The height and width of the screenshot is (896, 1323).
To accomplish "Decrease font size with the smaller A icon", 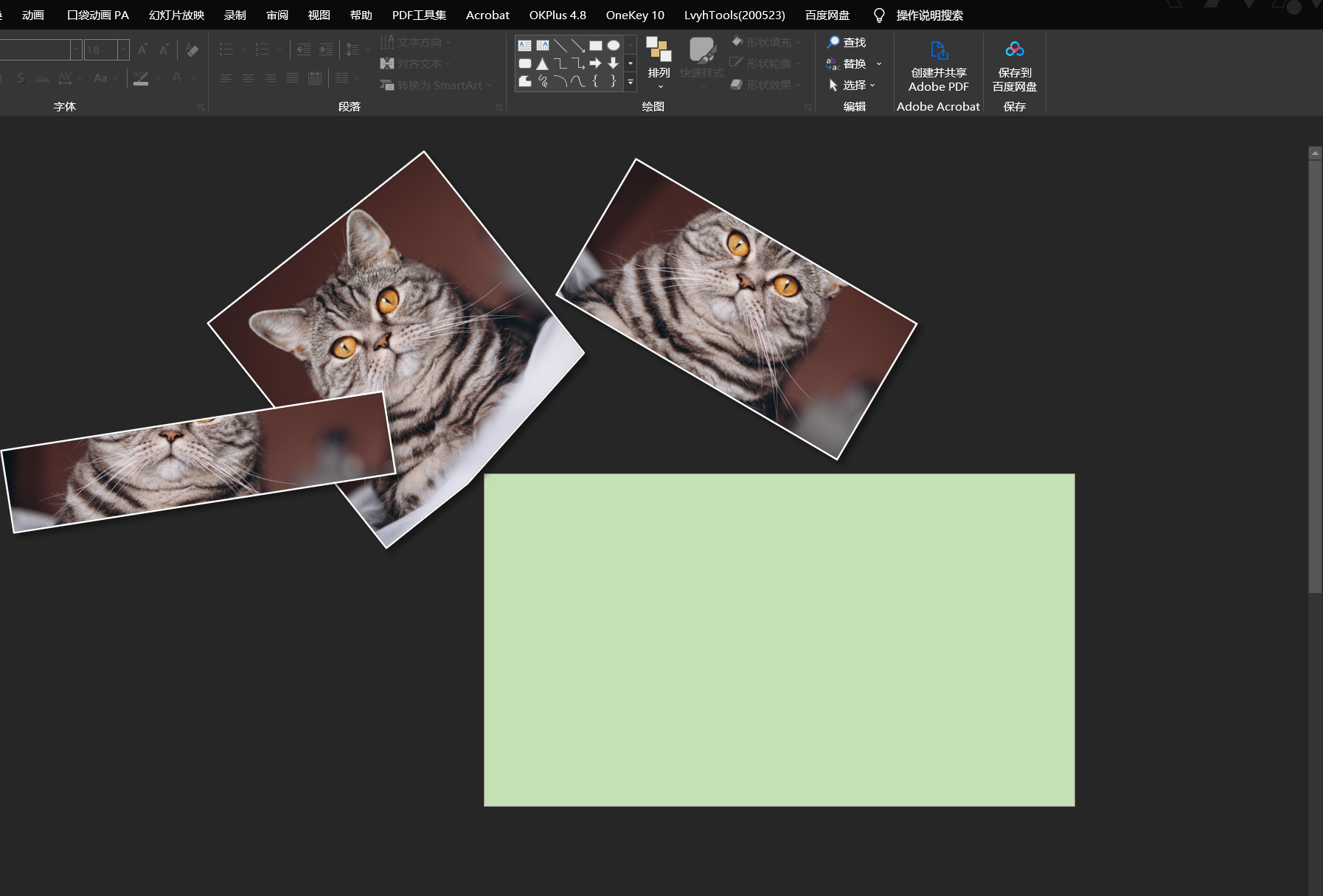I will point(164,49).
